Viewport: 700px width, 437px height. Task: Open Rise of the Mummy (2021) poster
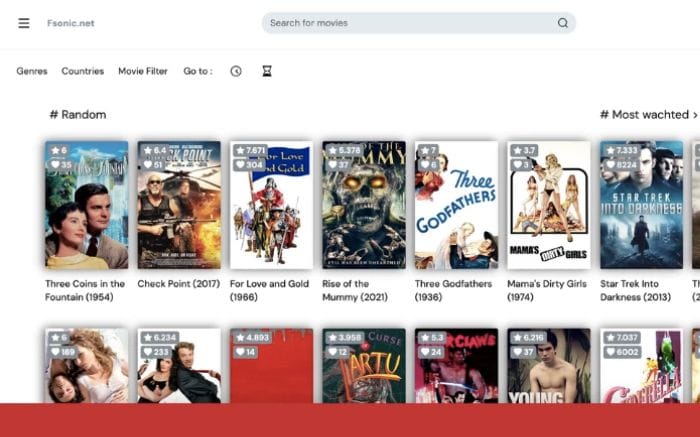[x=364, y=205]
